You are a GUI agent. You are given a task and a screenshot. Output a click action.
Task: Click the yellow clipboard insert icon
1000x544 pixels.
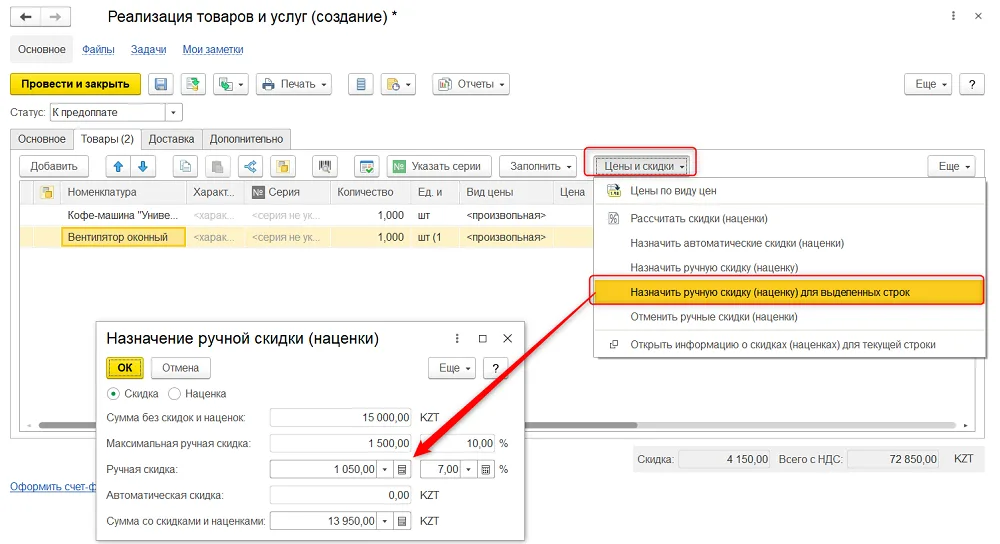283,166
